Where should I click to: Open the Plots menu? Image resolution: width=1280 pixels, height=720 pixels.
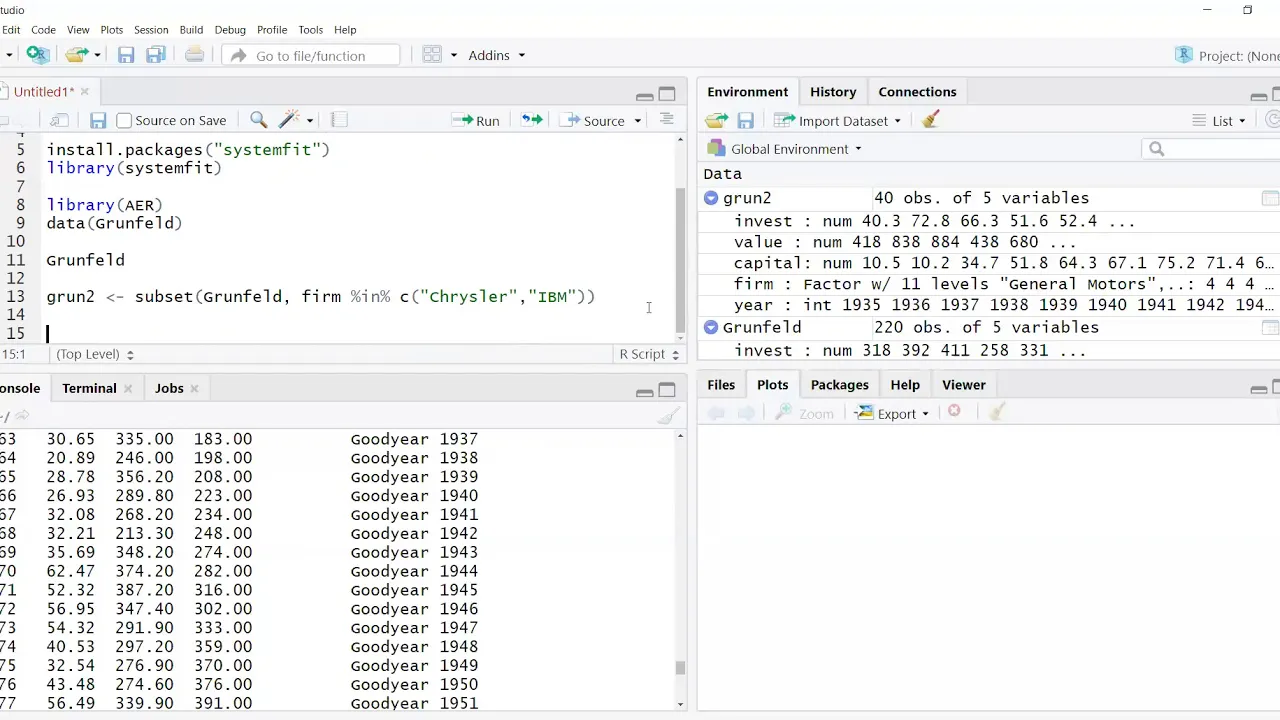(x=112, y=29)
